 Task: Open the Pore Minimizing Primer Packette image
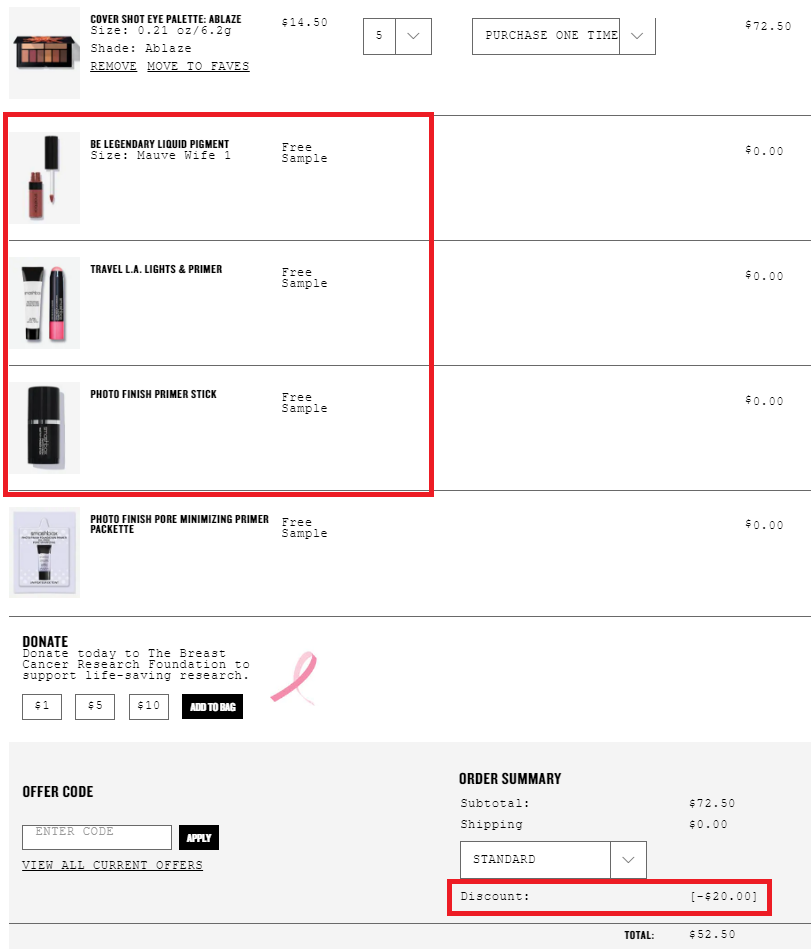[45, 553]
